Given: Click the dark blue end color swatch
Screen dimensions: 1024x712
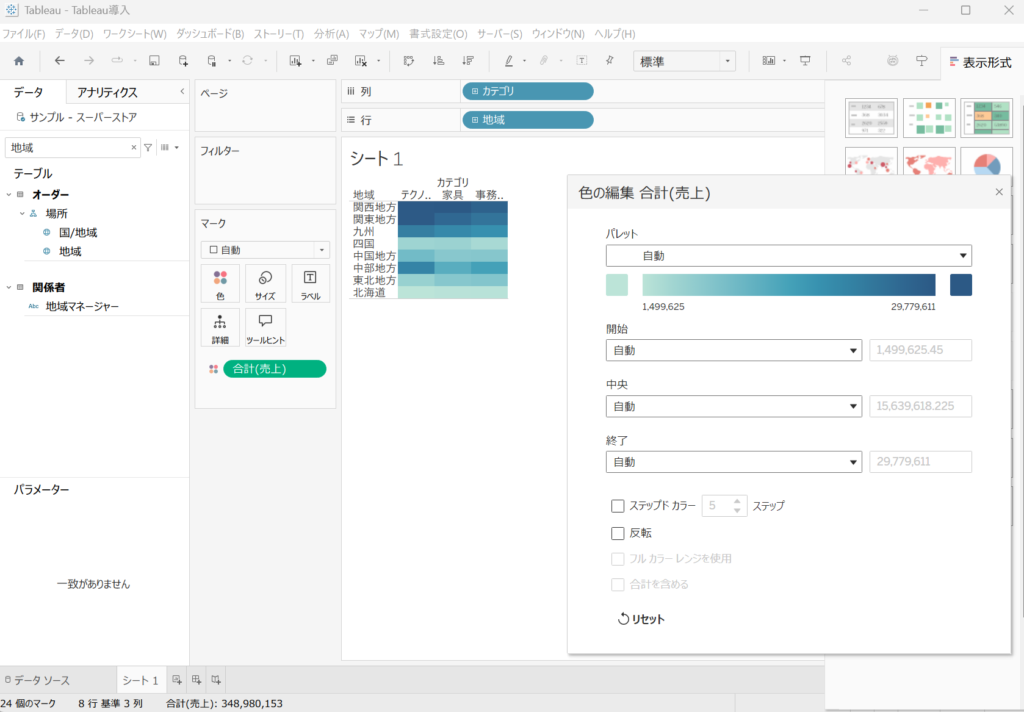Looking at the screenshot, I should (960, 285).
